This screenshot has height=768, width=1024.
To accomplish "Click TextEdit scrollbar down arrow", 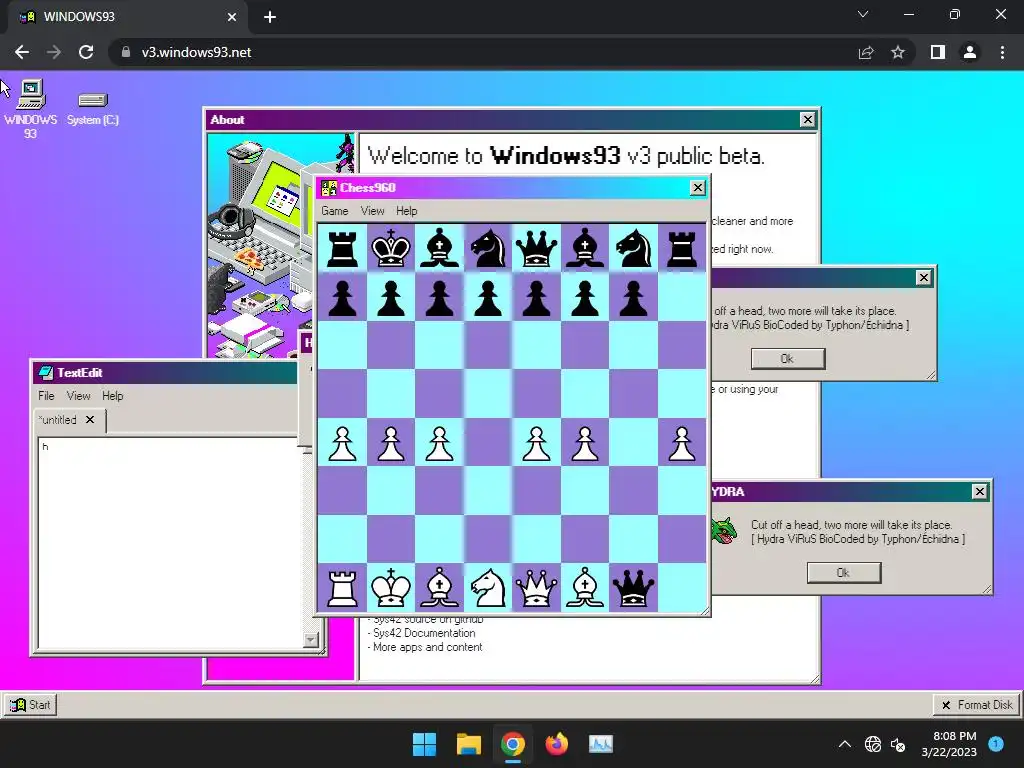I will (x=311, y=640).
